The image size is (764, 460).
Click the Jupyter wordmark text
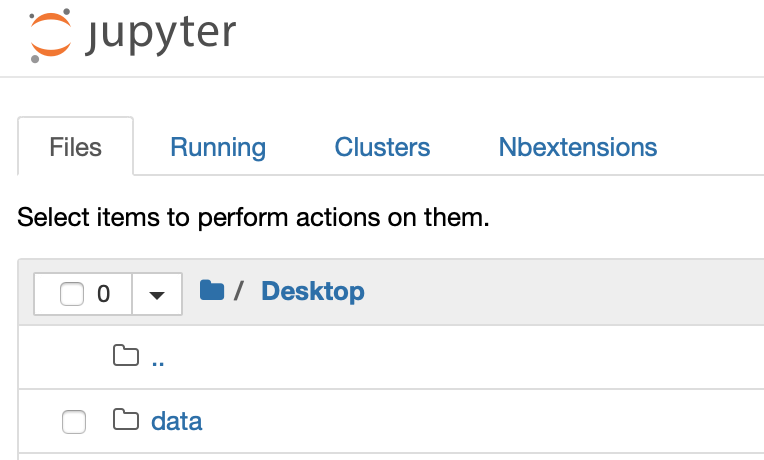tap(161, 36)
